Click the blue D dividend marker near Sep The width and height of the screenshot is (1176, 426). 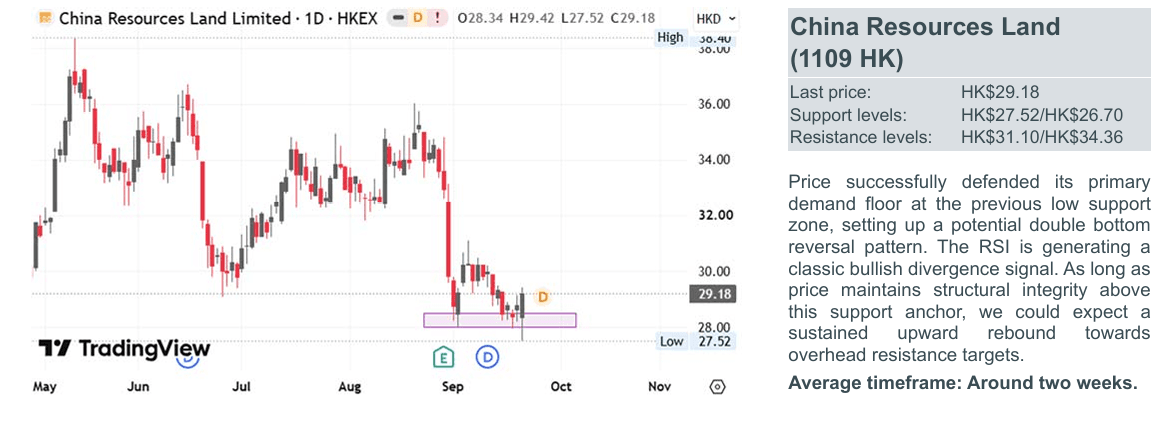pyautogui.click(x=488, y=357)
